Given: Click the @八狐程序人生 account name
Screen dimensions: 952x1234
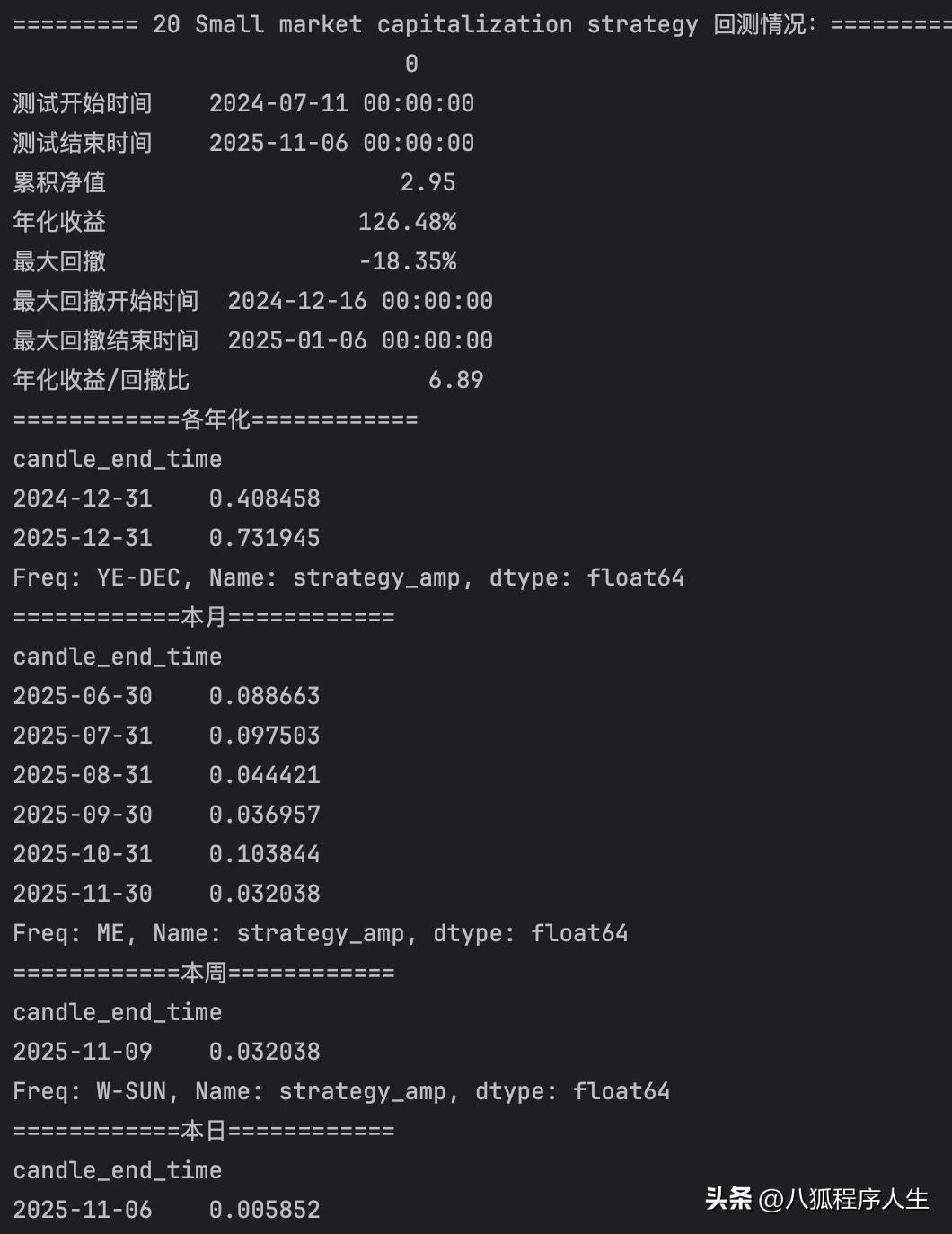Looking at the screenshot, I should [843, 1199].
